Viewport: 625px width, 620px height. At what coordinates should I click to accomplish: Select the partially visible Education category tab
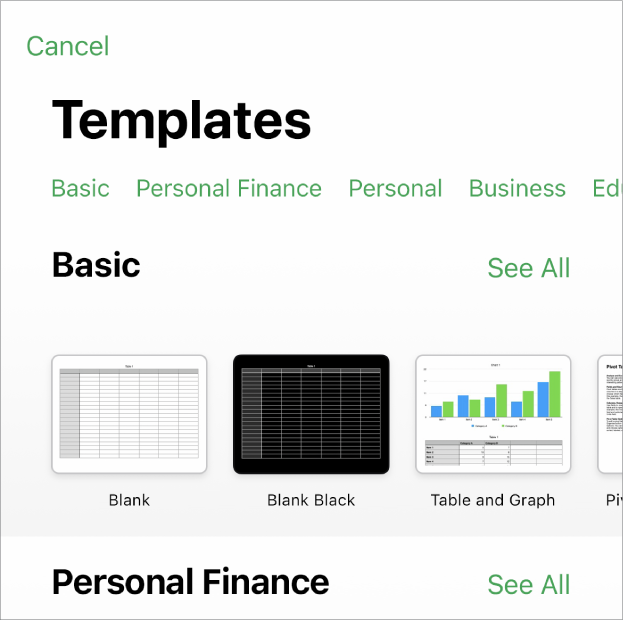606,188
